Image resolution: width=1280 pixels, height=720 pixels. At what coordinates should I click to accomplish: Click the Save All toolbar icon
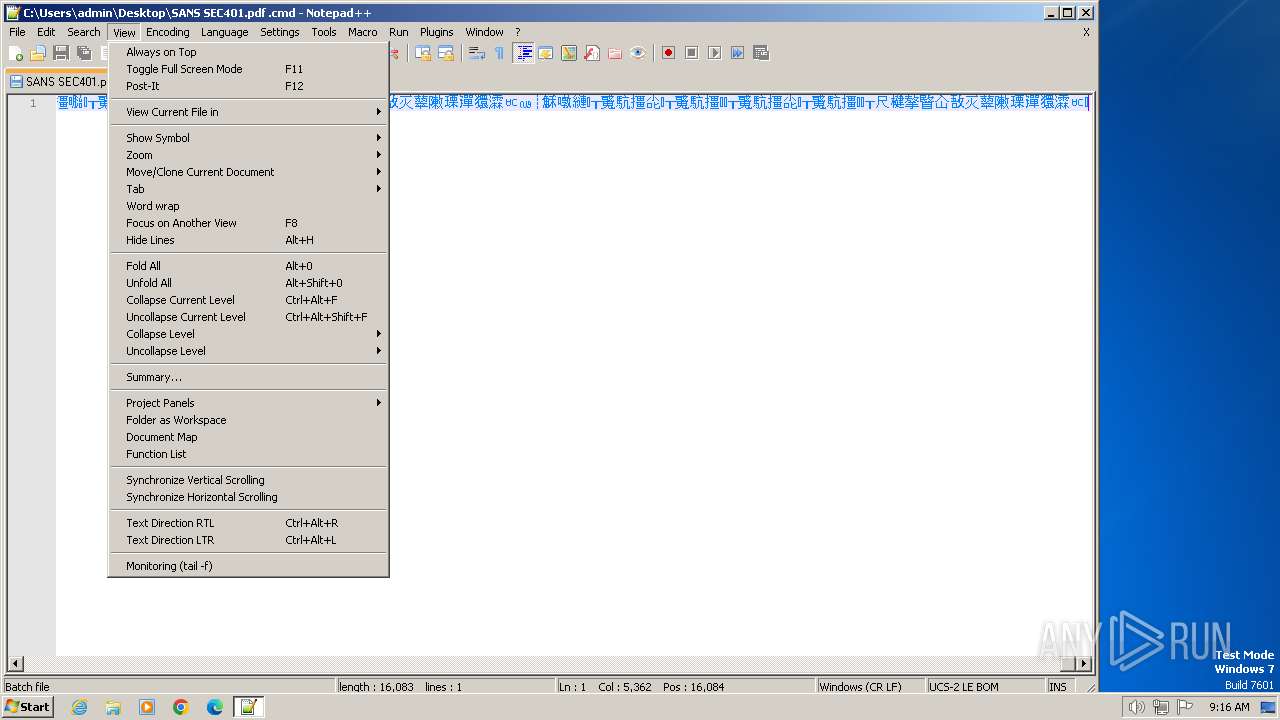click(x=84, y=53)
